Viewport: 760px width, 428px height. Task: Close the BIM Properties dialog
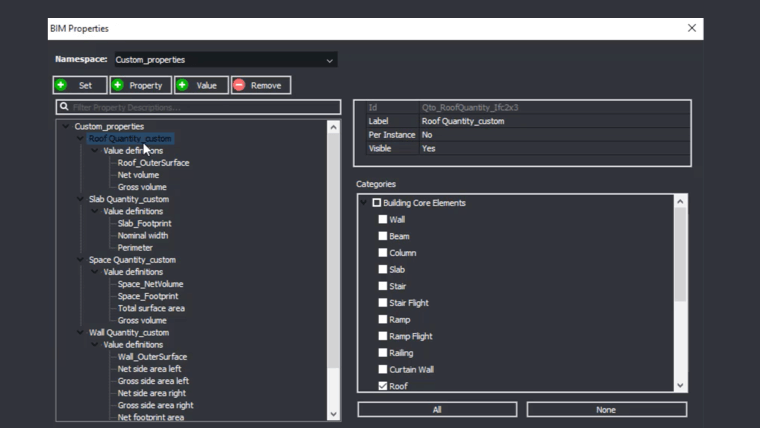pos(692,28)
